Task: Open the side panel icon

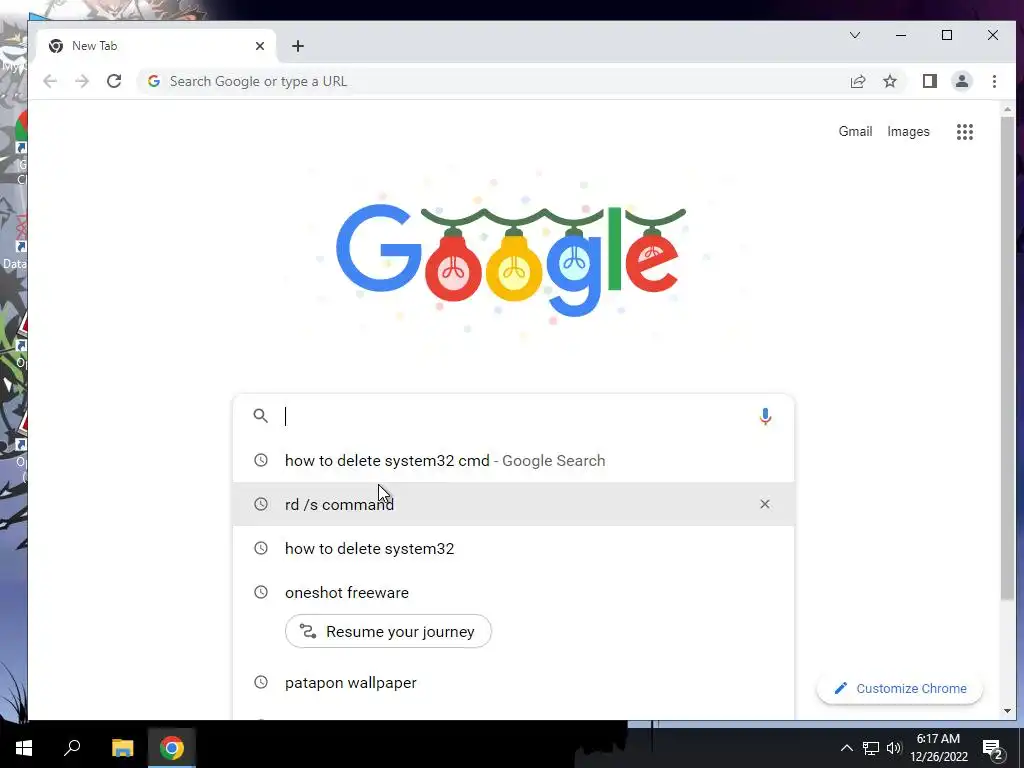Action: [x=929, y=81]
